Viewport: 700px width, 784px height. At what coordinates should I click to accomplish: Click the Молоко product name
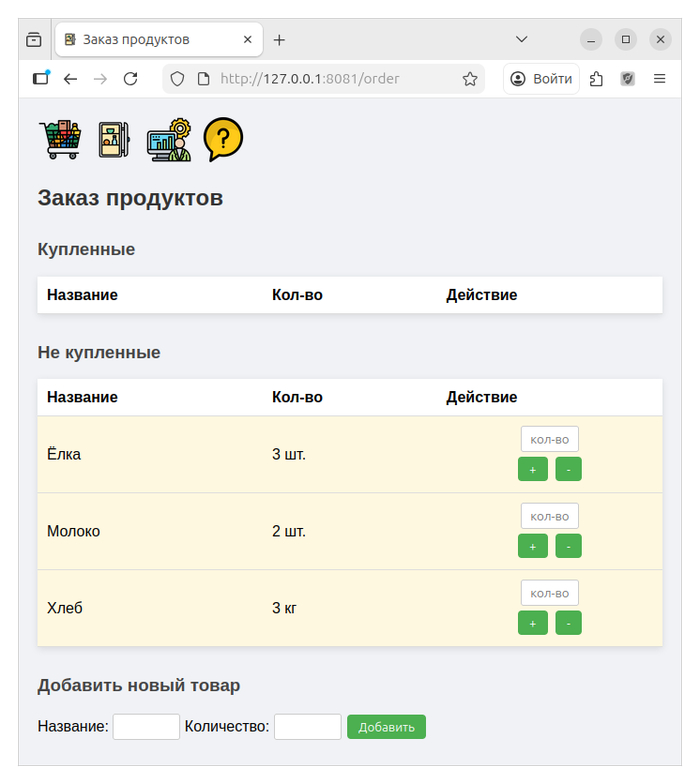click(x=74, y=531)
